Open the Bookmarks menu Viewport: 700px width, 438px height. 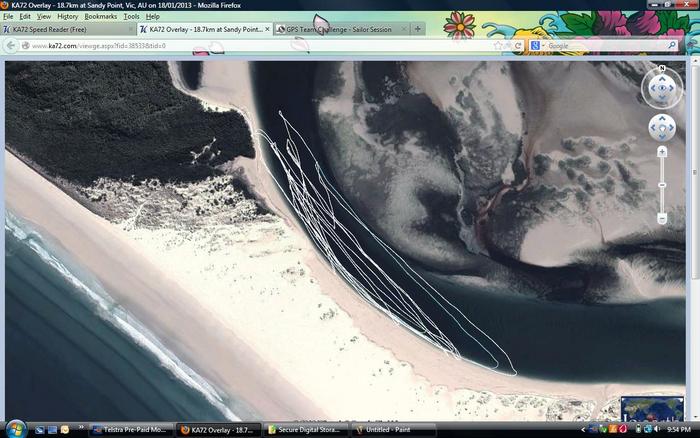pyautogui.click(x=100, y=17)
